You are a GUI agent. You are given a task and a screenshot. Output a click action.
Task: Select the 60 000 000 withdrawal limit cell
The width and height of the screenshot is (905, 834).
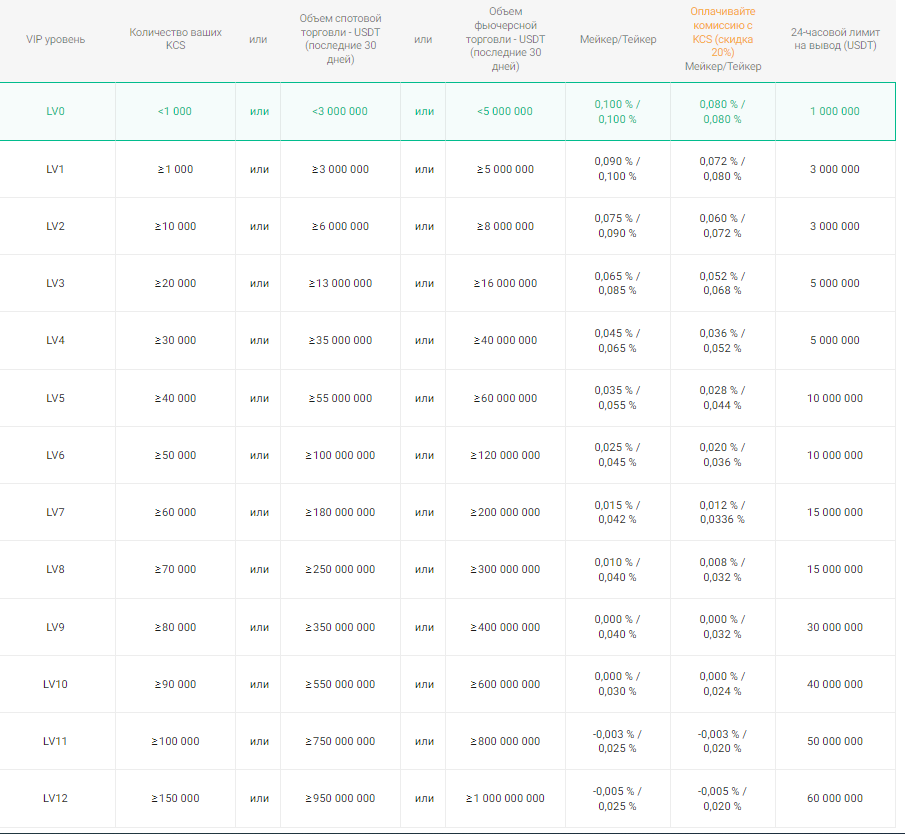834,798
